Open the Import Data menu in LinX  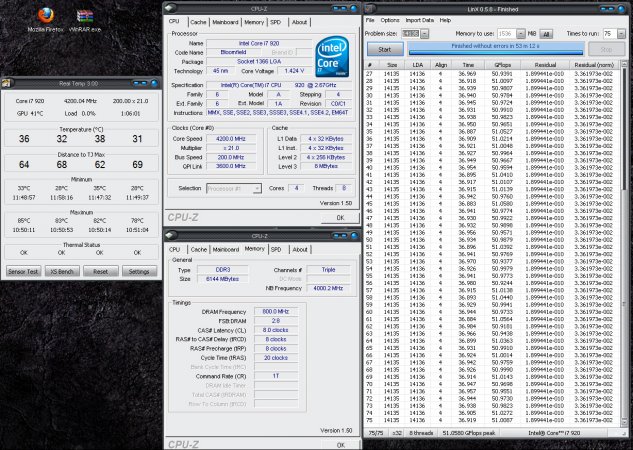tap(419, 20)
